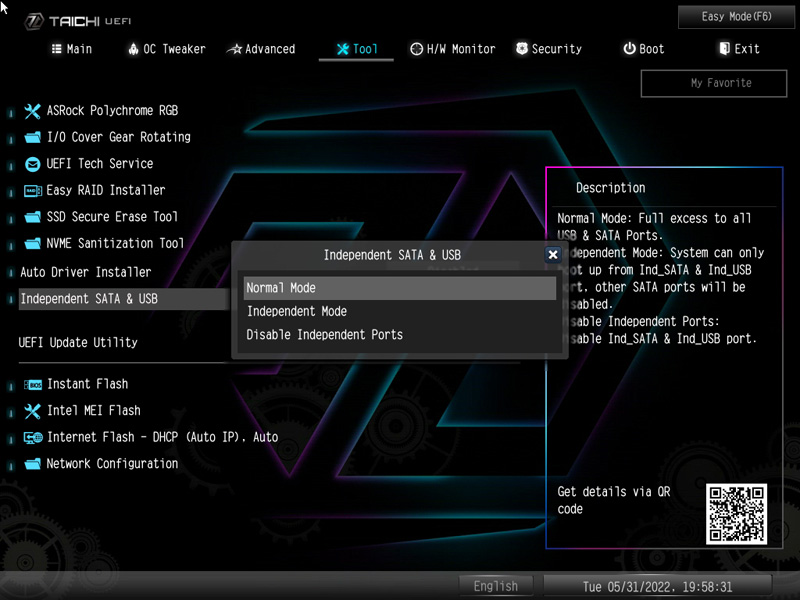800x600 pixels.
Task: Click the Instant Flash BIOS chip icon
Action: point(33,385)
